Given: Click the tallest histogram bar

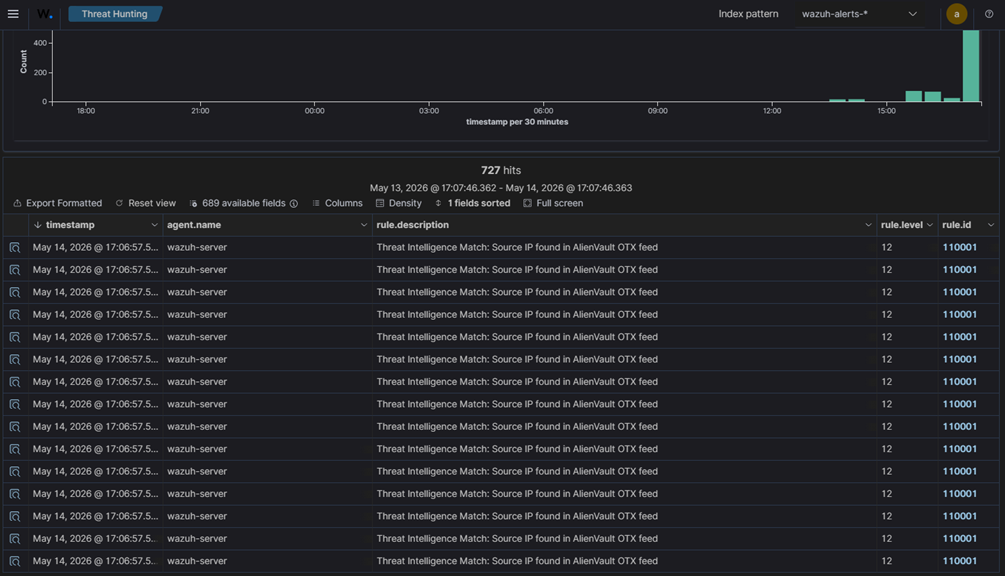Looking at the screenshot, I should pos(971,66).
